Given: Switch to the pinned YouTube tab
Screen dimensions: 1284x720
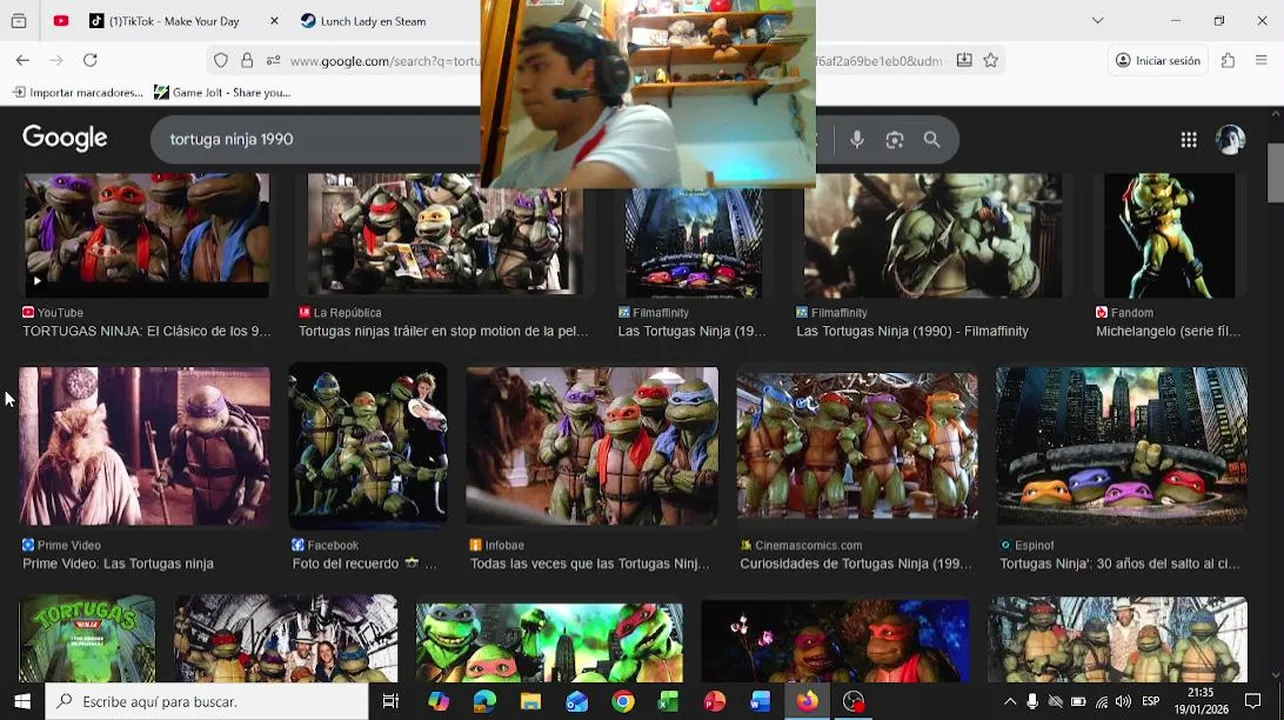Looking at the screenshot, I should [61, 21].
